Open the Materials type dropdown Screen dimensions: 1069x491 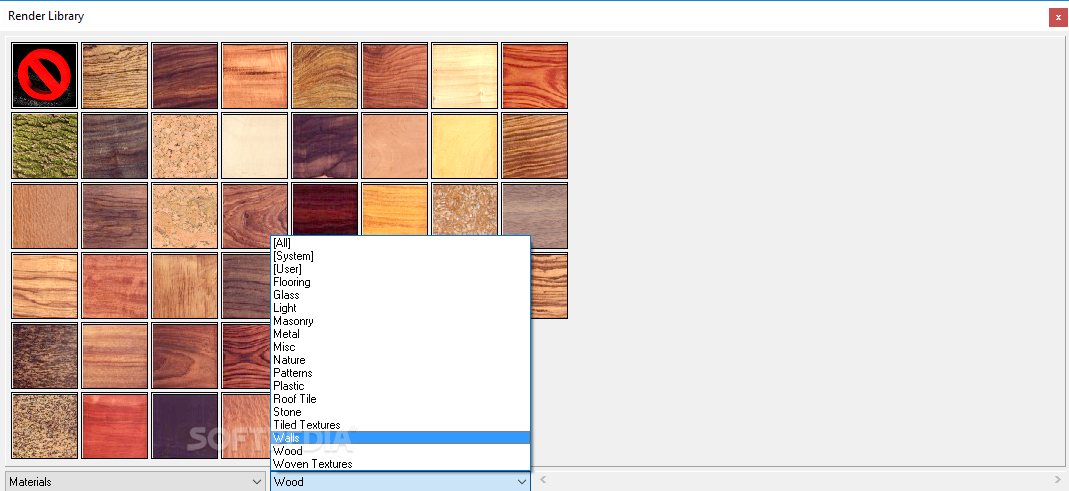[x=135, y=481]
